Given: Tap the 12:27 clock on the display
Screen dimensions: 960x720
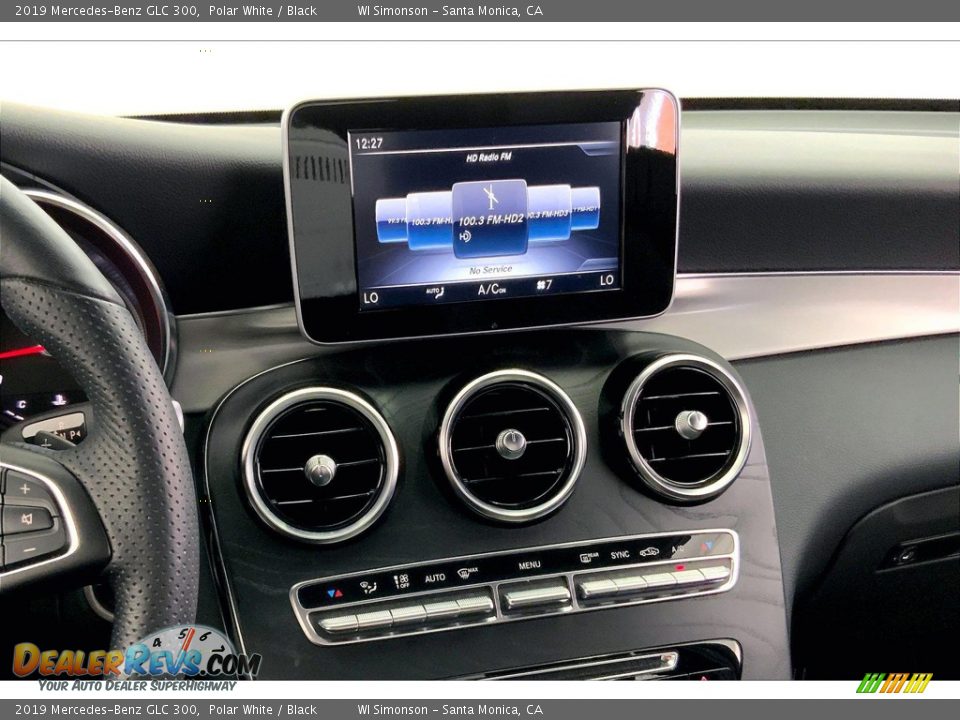Looking at the screenshot, I should [369, 143].
